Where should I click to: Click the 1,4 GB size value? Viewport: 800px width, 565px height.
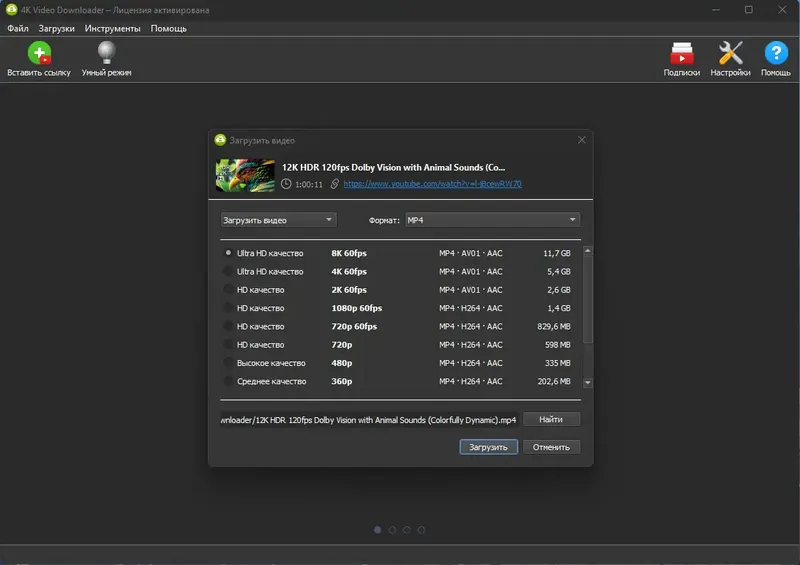pyautogui.click(x=559, y=308)
